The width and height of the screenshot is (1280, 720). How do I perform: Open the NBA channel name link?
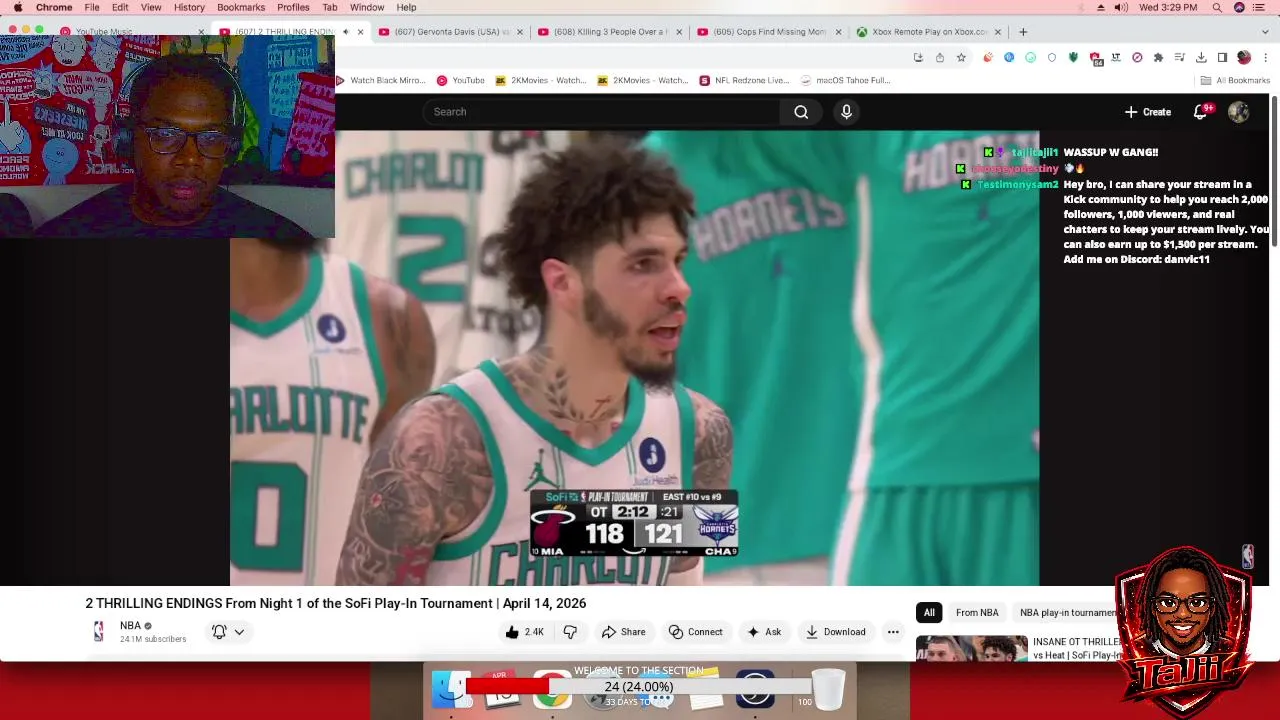pos(130,626)
